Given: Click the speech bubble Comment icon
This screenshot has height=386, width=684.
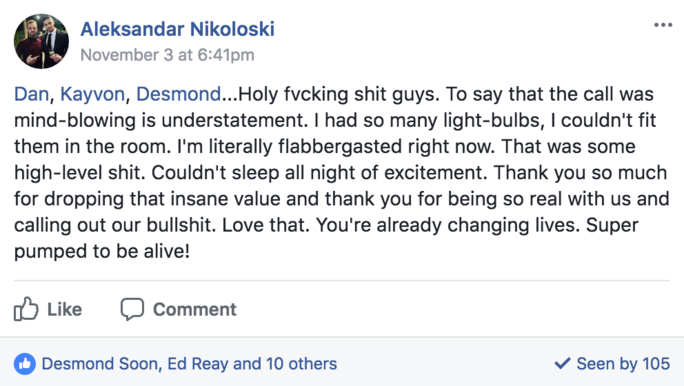Looking at the screenshot, I should click(x=132, y=309).
